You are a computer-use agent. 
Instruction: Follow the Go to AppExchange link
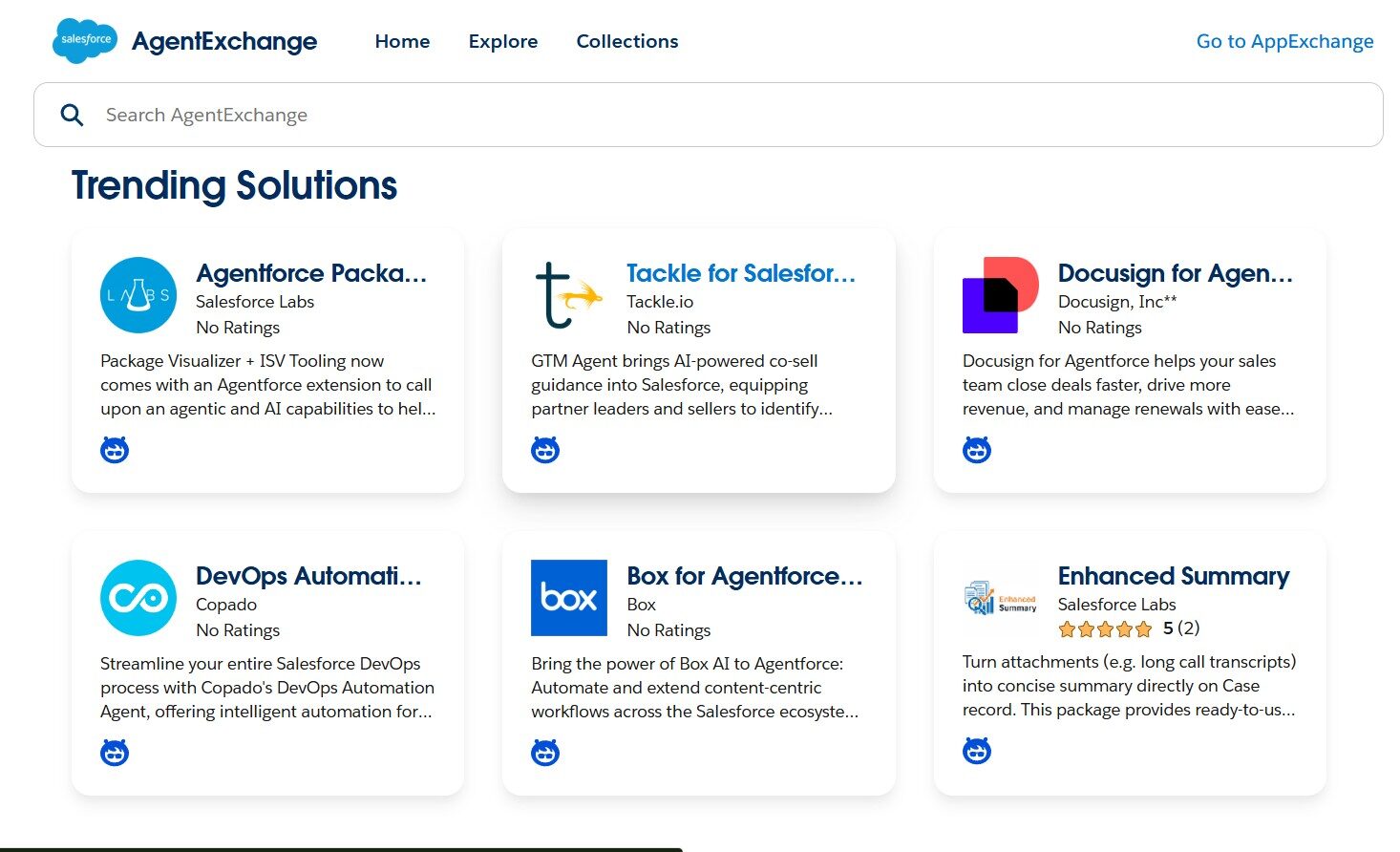click(x=1284, y=41)
